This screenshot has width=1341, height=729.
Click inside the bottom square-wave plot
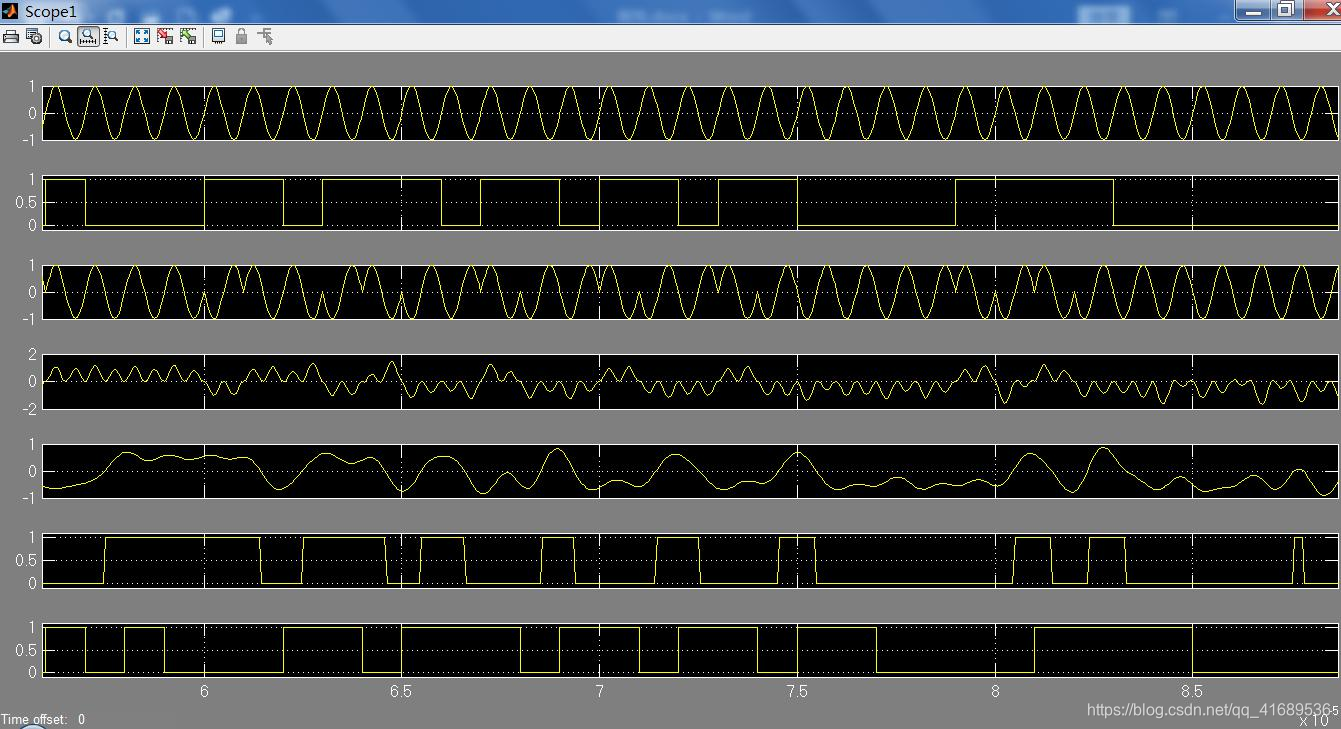tap(691, 650)
